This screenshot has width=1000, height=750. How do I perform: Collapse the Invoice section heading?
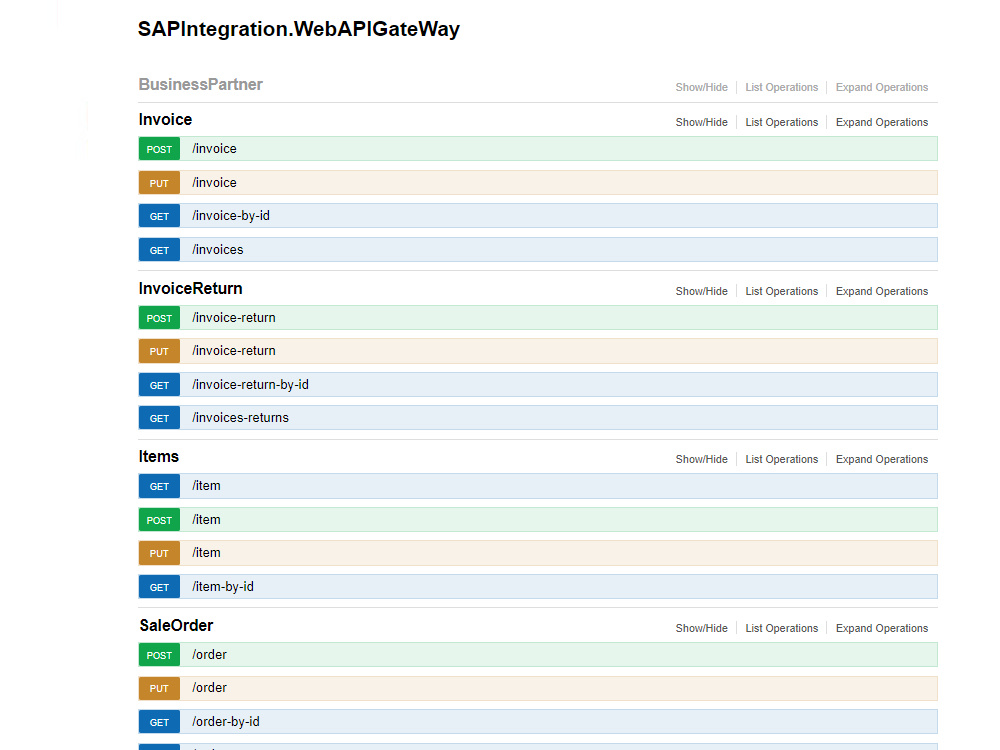click(165, 119)
